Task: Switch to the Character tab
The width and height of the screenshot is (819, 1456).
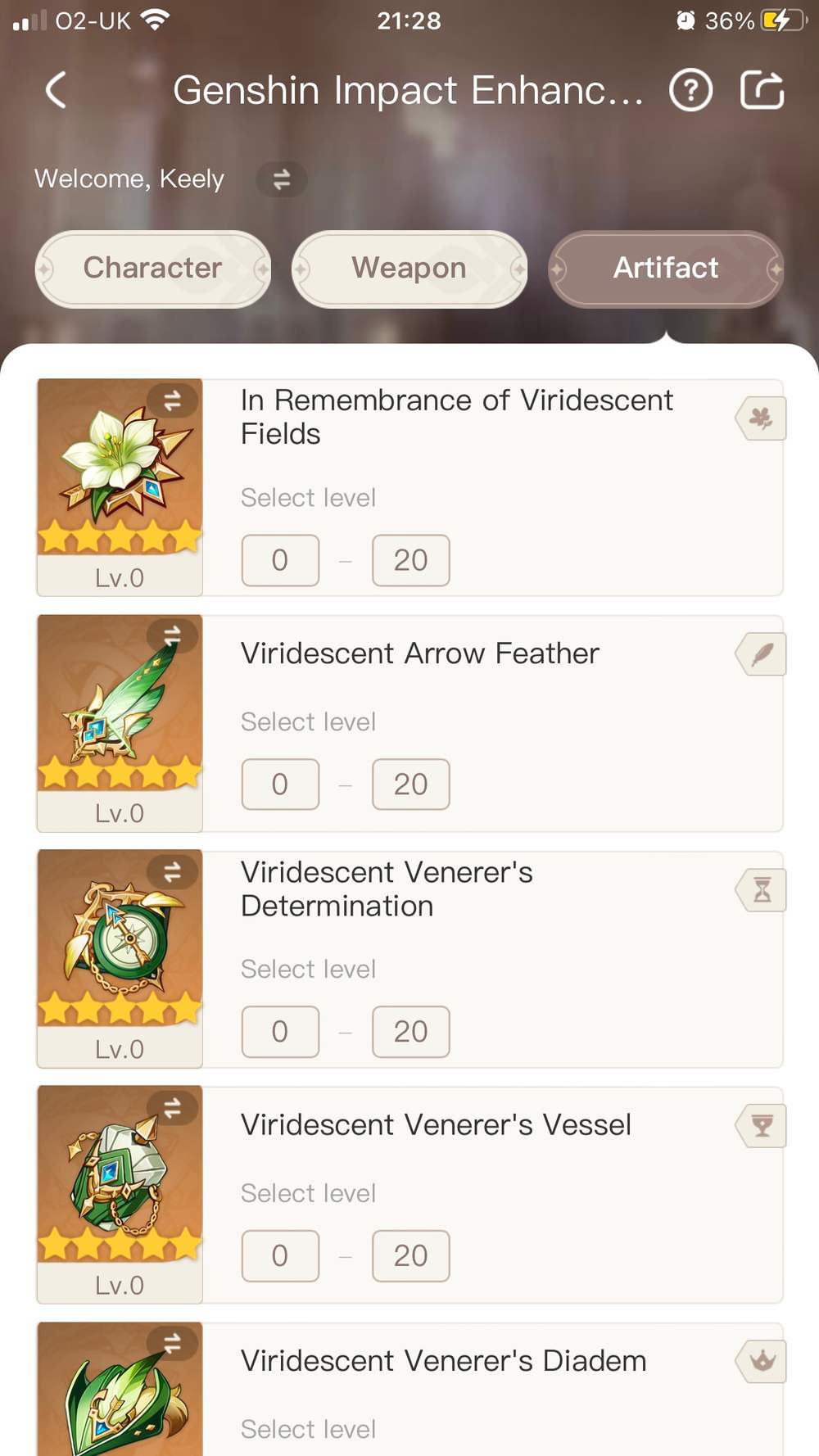Action: pos(153,269)
